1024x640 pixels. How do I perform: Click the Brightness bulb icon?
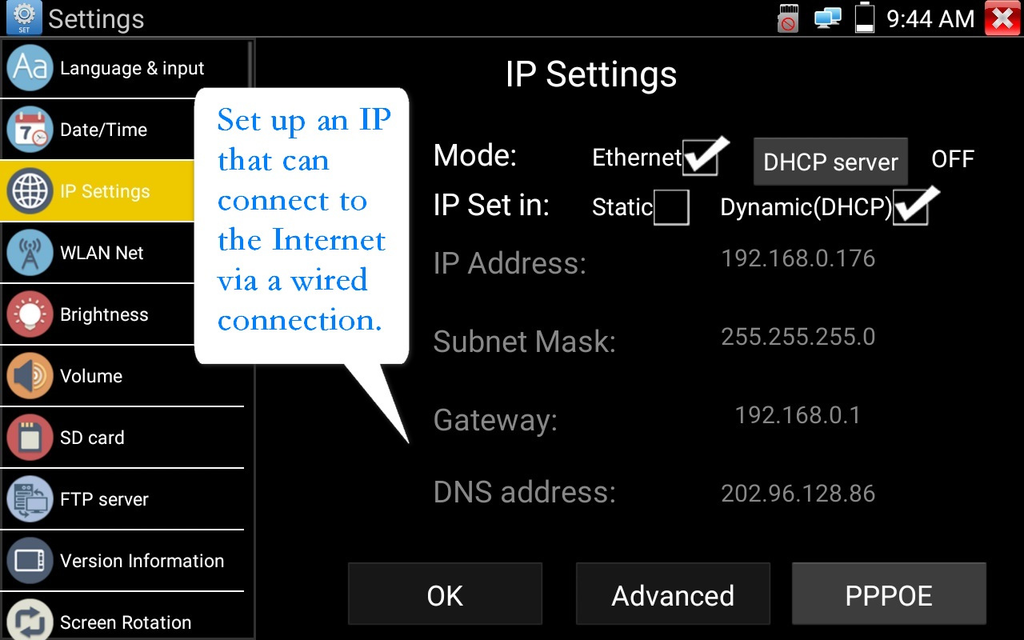pos(30,314)
